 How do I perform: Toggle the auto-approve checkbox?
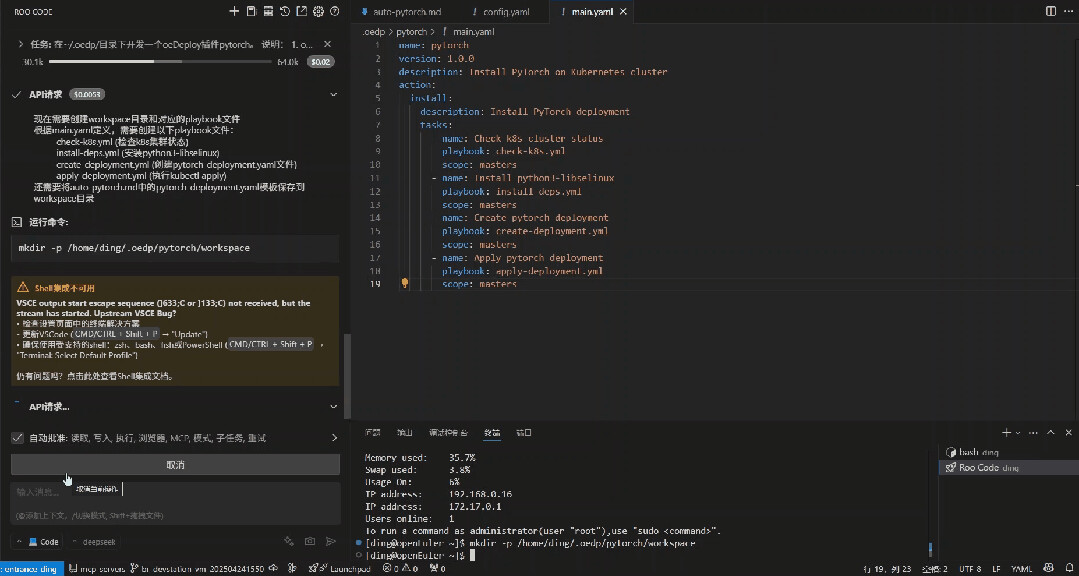point(18,438)
